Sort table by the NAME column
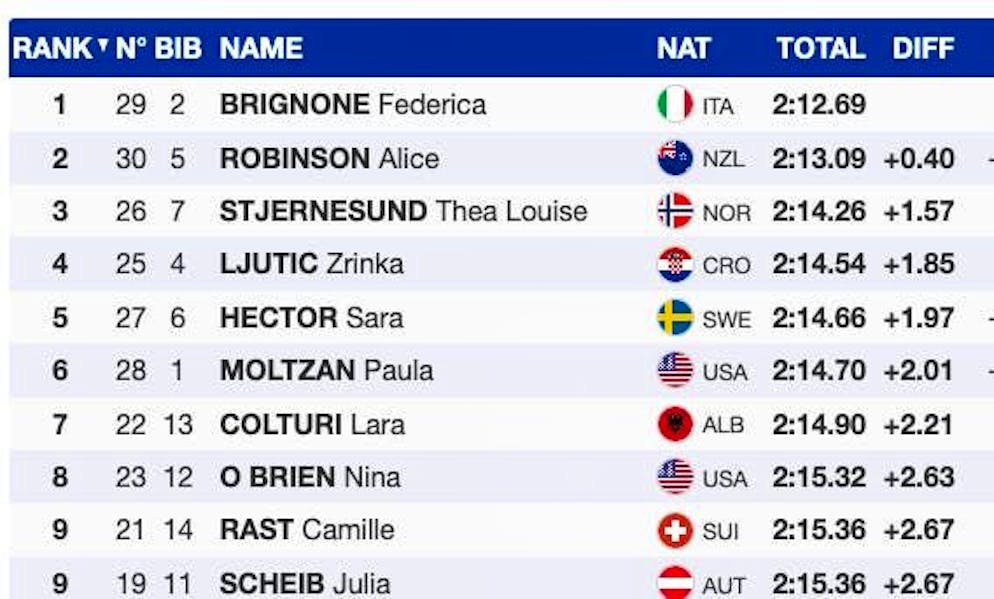 (x=261, y=48)
